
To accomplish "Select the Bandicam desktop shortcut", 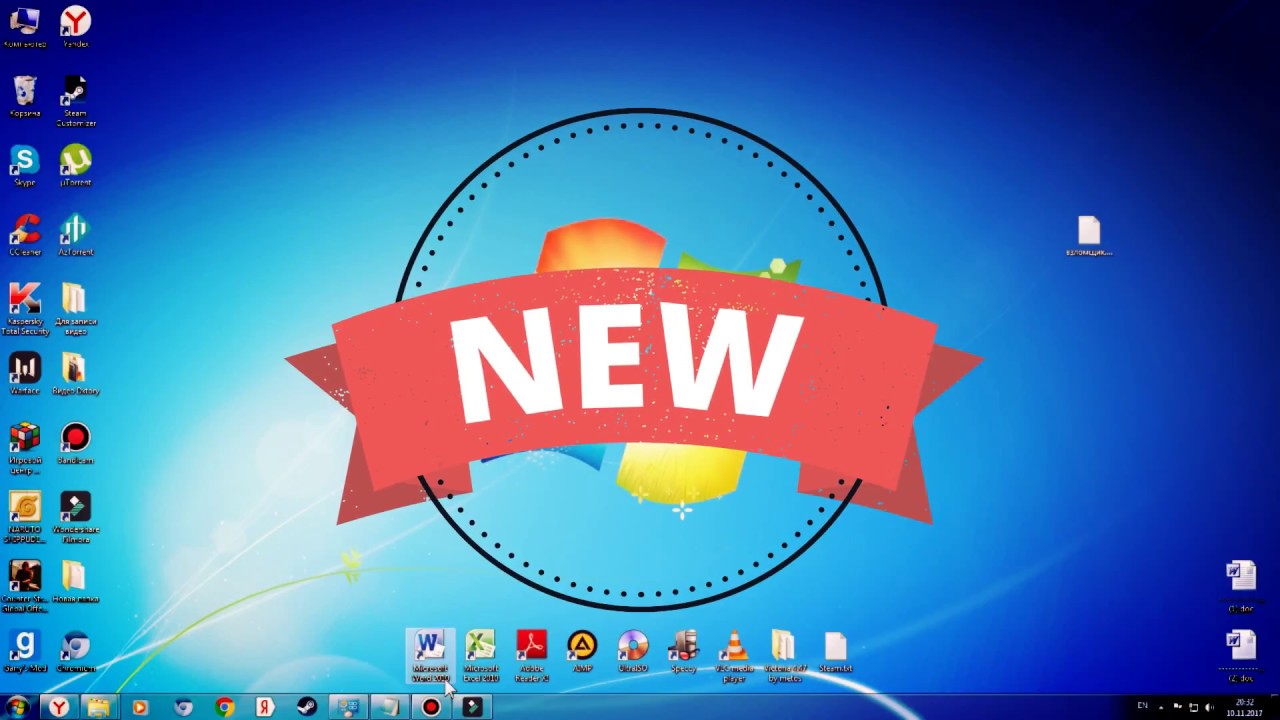I will (75, 443).
